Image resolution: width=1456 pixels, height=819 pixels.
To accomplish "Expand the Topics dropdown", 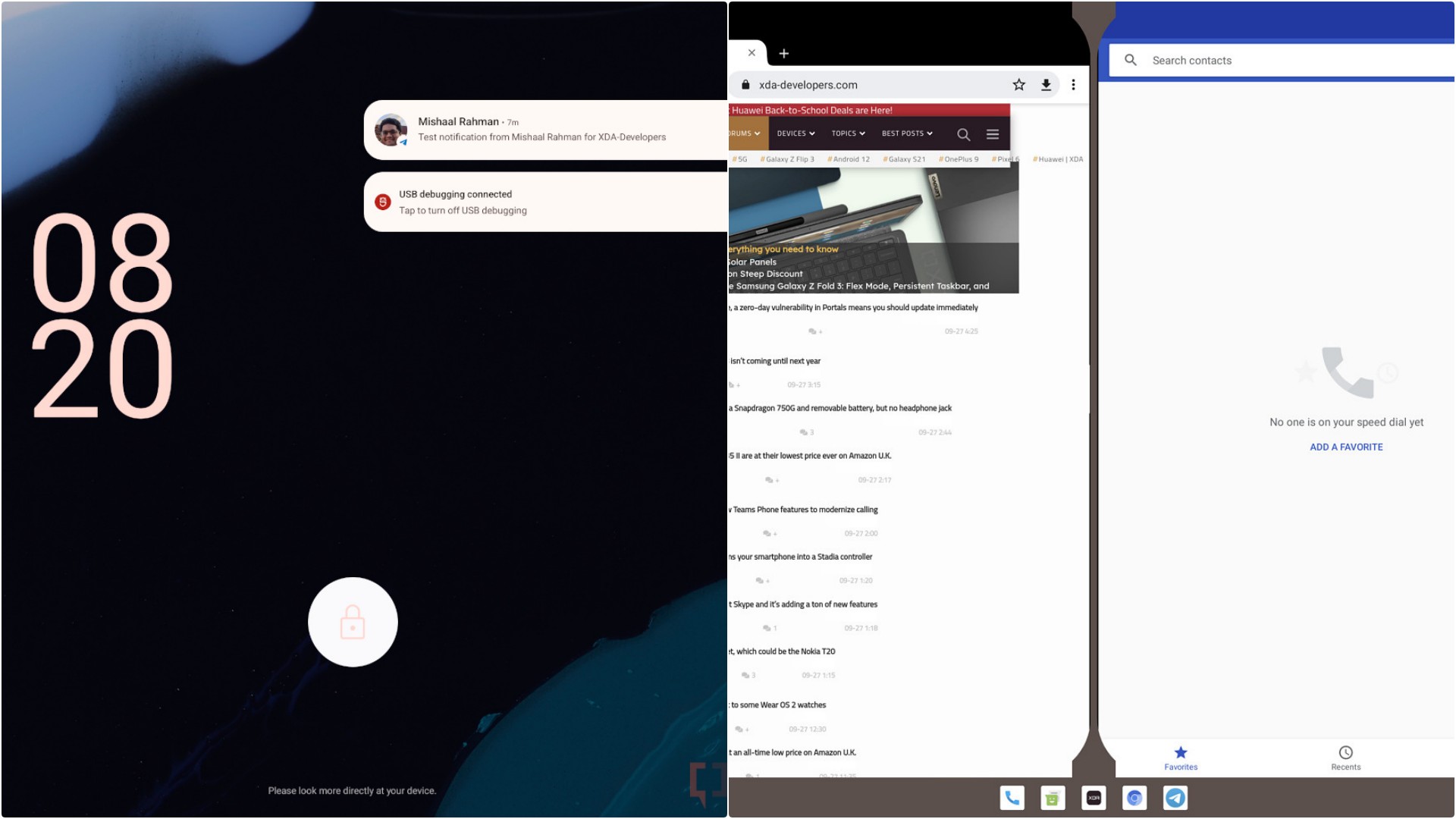I will click(x=848, y=133).
